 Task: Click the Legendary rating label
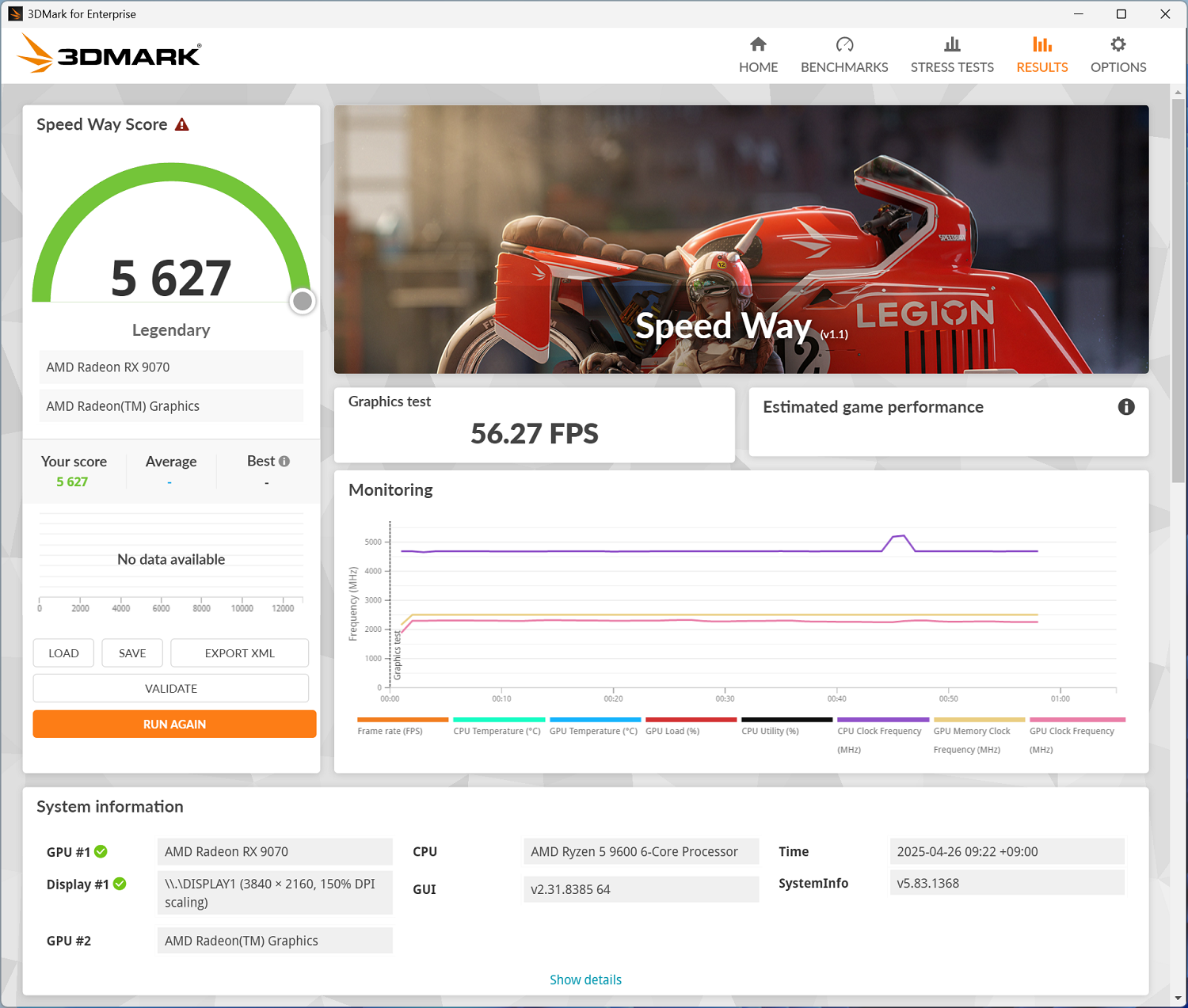(171, 330)
